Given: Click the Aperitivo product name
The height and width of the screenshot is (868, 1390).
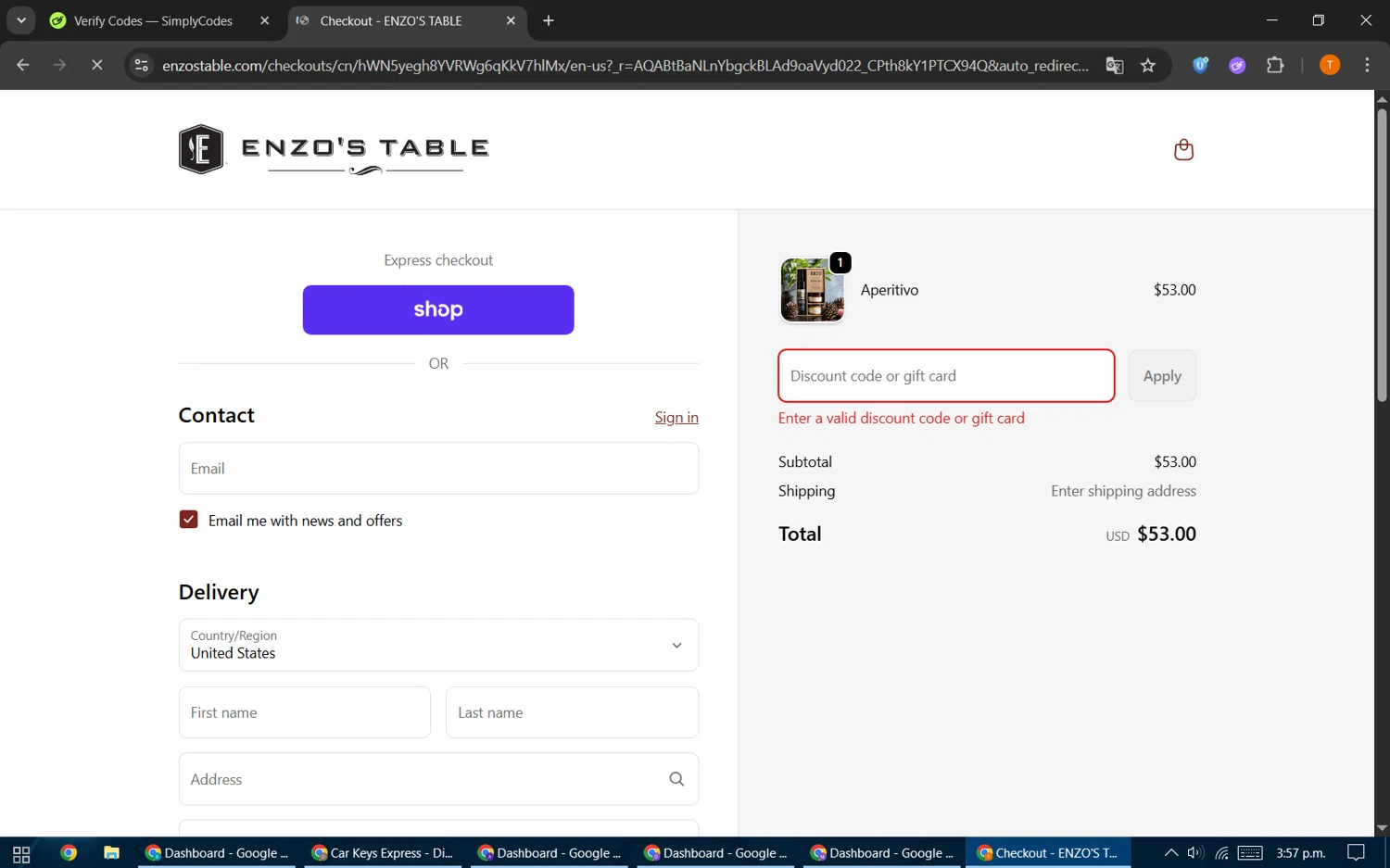Looking at the screenshot, I should click(x=890, y=290).
